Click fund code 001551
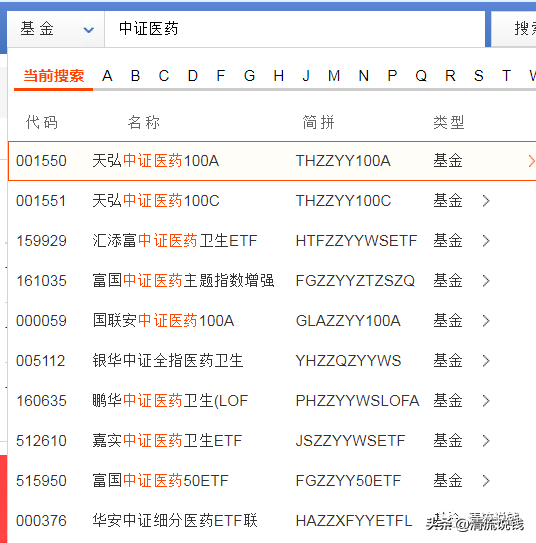The image size is (536, 543). coord(41,201)
